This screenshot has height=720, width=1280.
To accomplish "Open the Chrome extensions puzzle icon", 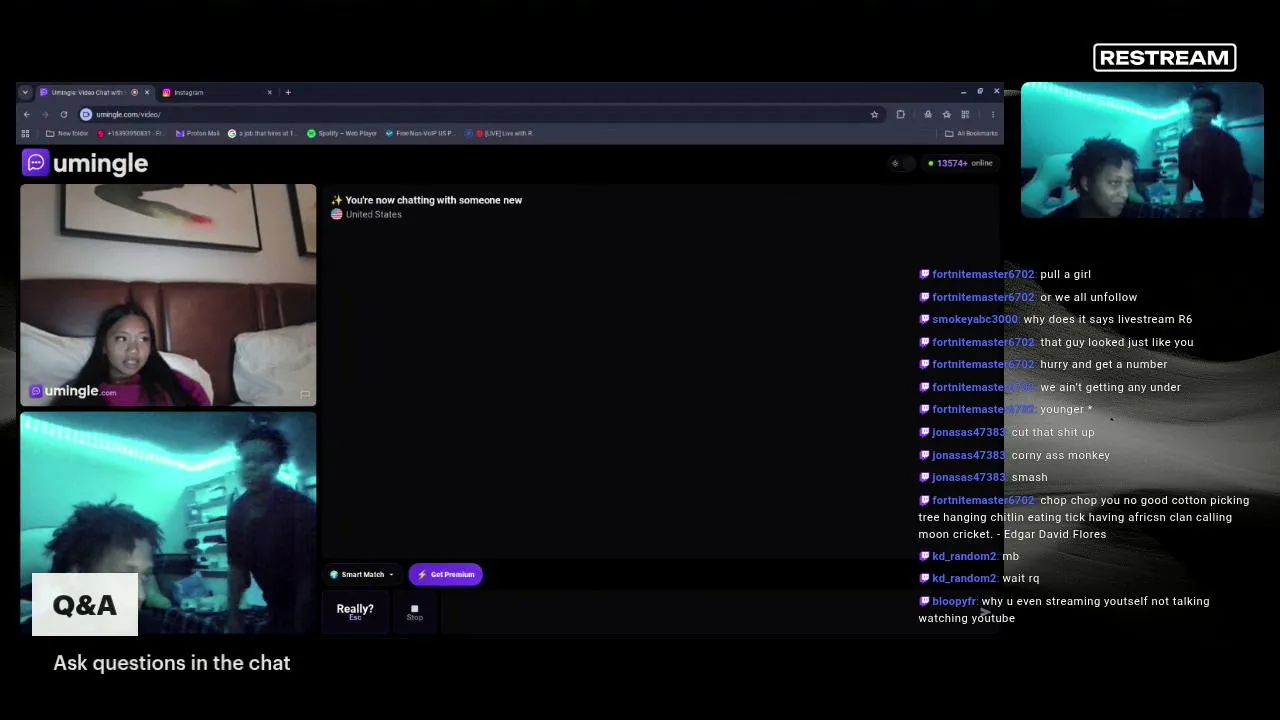I will (901, 114).
